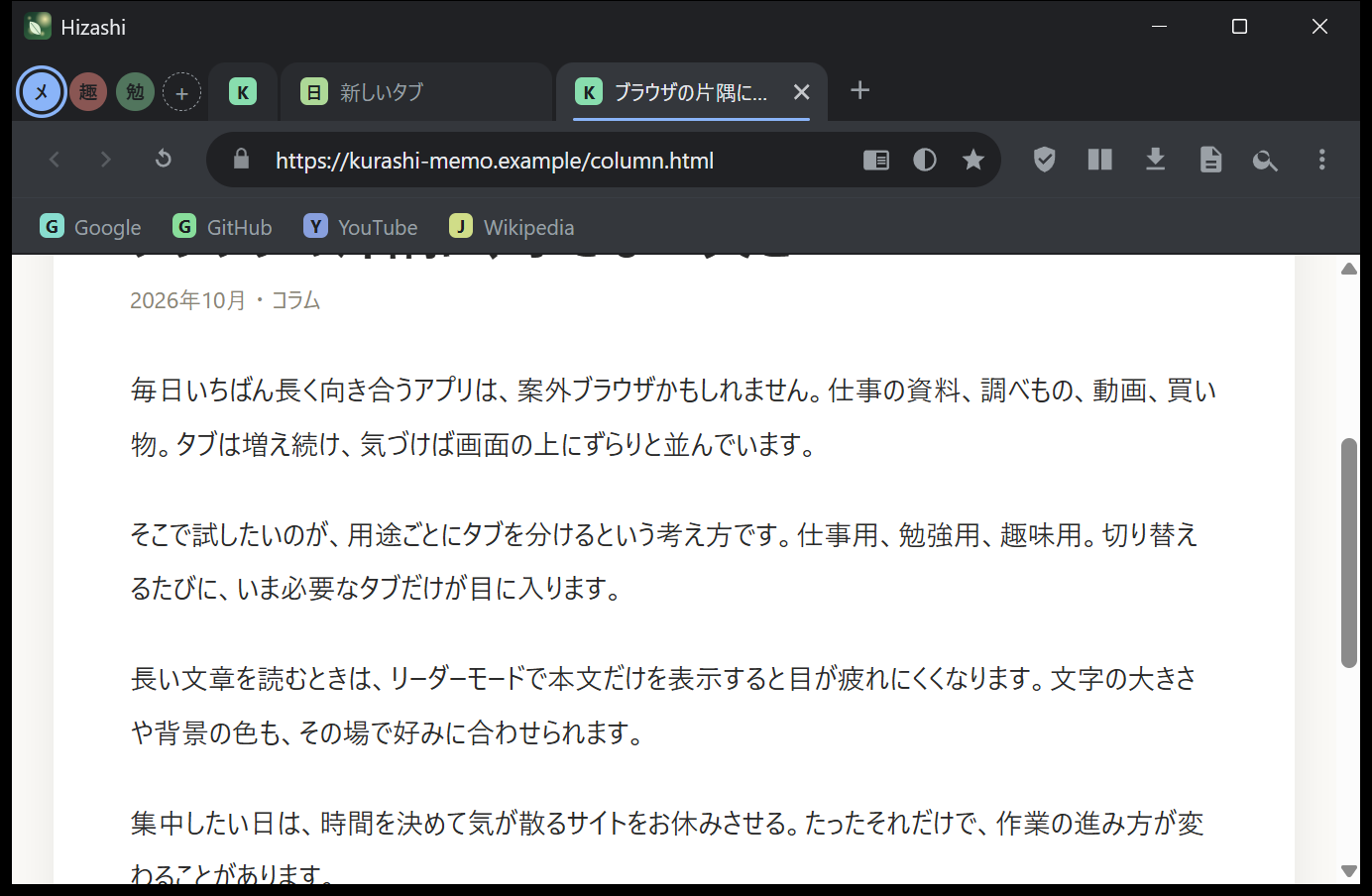Image resolution: width=1372 pixels, height=896 pixels.
Task: Click the Hizashi app icon in title bar
Action: click(x=38, y=26)
